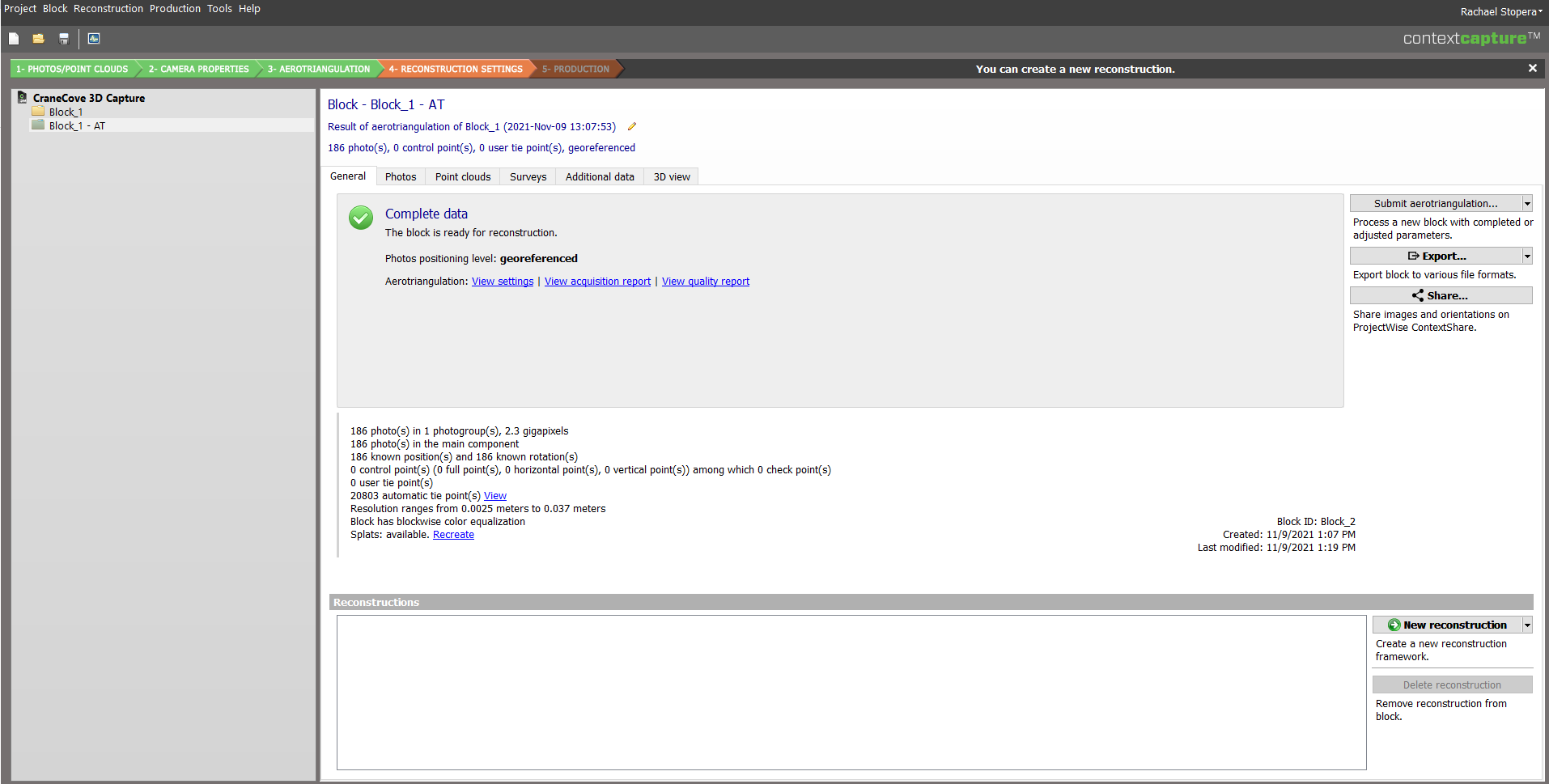The width and height of the screenshot is (1549, 784).
Task: Switch to the Additional data tab
Action: coord(600,176)
